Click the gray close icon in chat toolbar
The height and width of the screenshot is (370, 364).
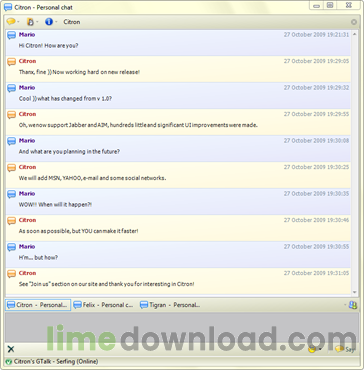coord(354,22)
